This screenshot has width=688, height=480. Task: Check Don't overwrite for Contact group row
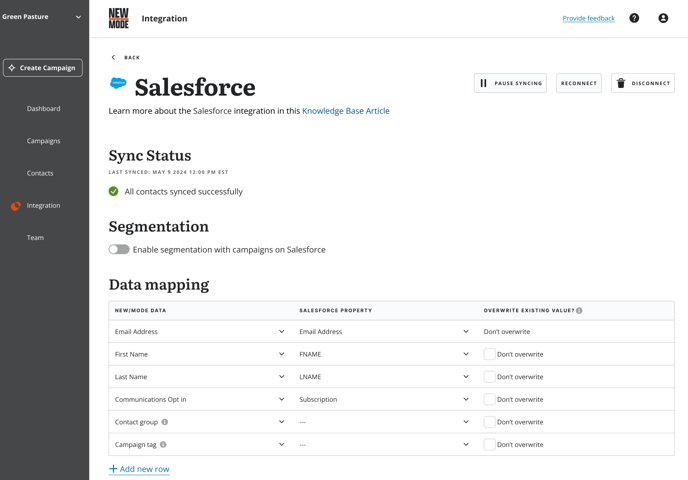(x=489, y=422)
